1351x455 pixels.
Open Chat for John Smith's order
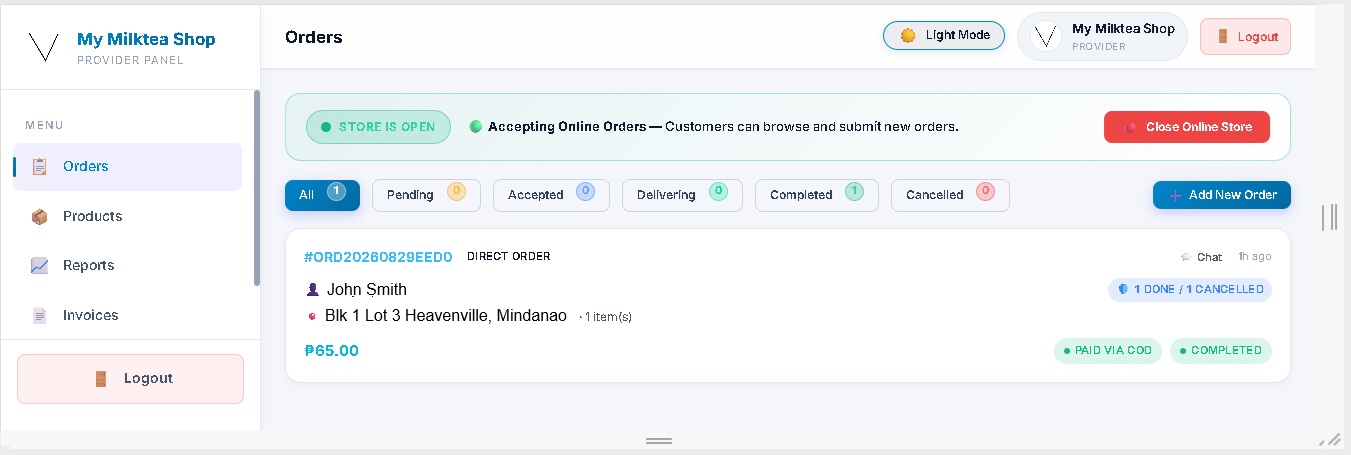pyautogui.click(x=1201, y=257)
